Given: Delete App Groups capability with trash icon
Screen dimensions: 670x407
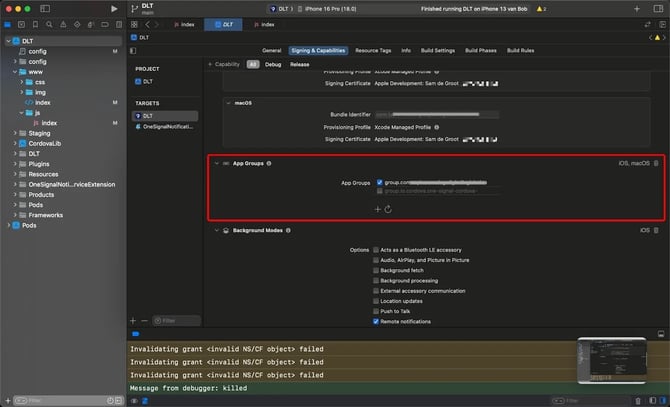Looking at the screenshot, I should point(657,163).
